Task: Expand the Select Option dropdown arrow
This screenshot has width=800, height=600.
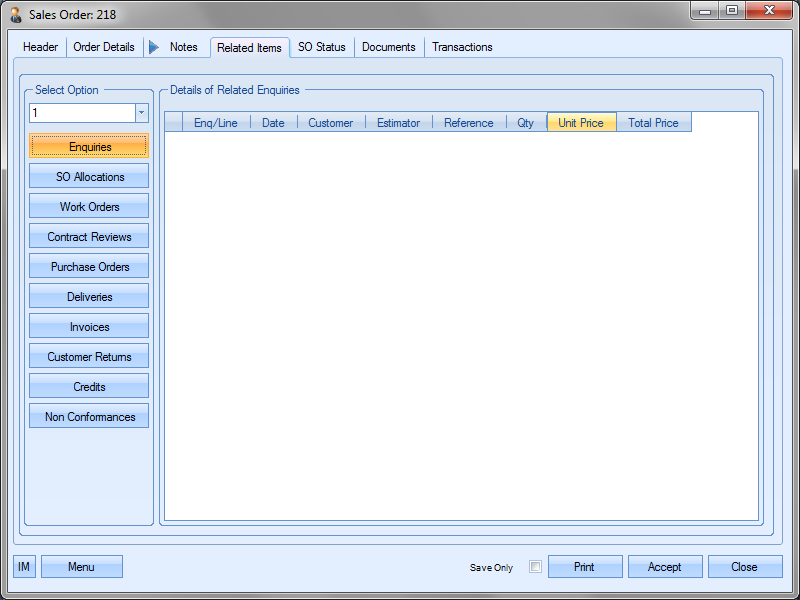Action: point(141,113)
